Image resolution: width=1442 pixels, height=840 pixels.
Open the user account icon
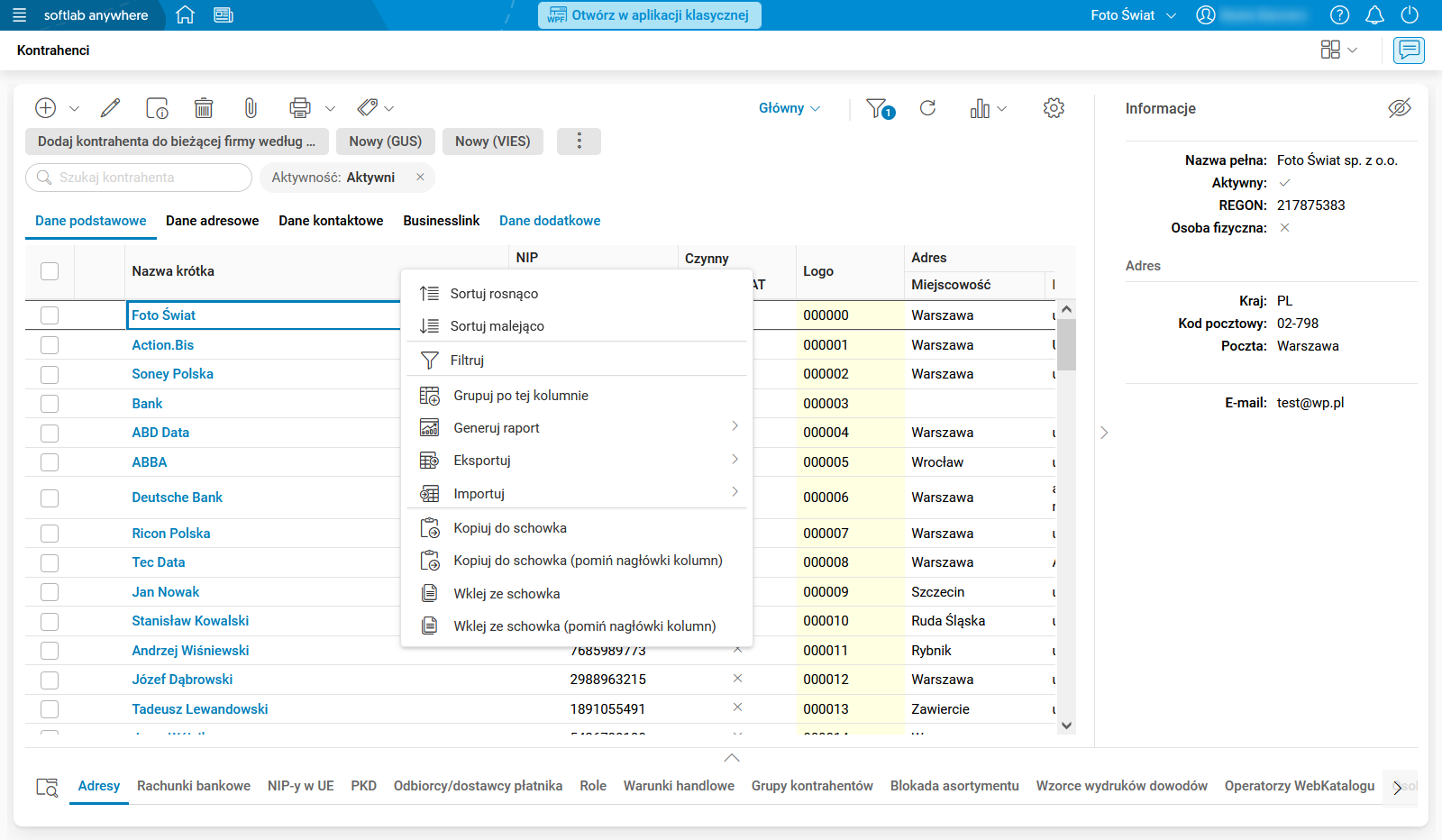(1206, 15)
